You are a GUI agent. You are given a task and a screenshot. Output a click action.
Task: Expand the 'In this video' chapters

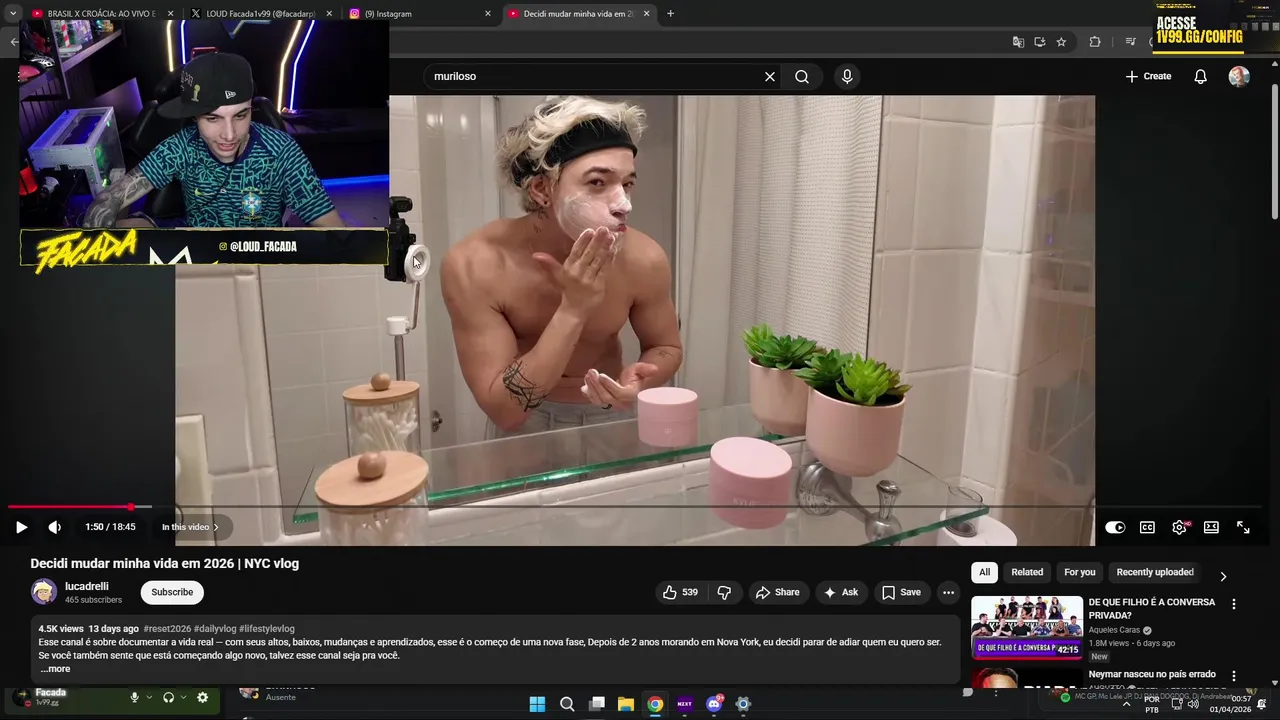(190, 527)
